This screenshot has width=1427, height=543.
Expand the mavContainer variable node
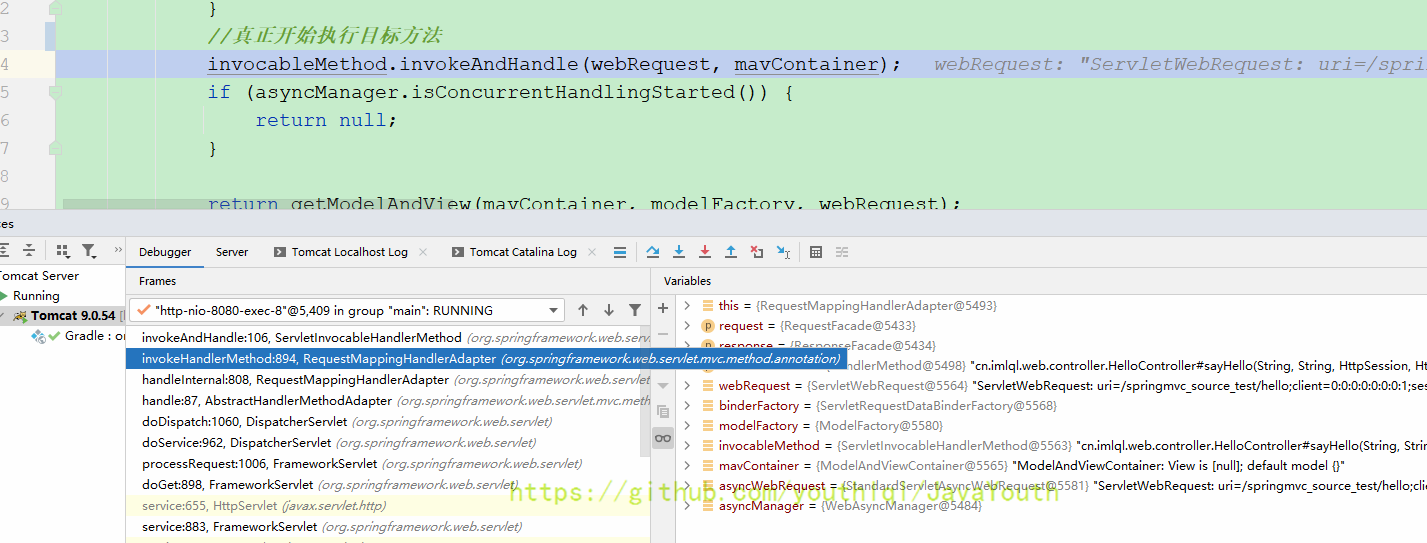point(688,466)
